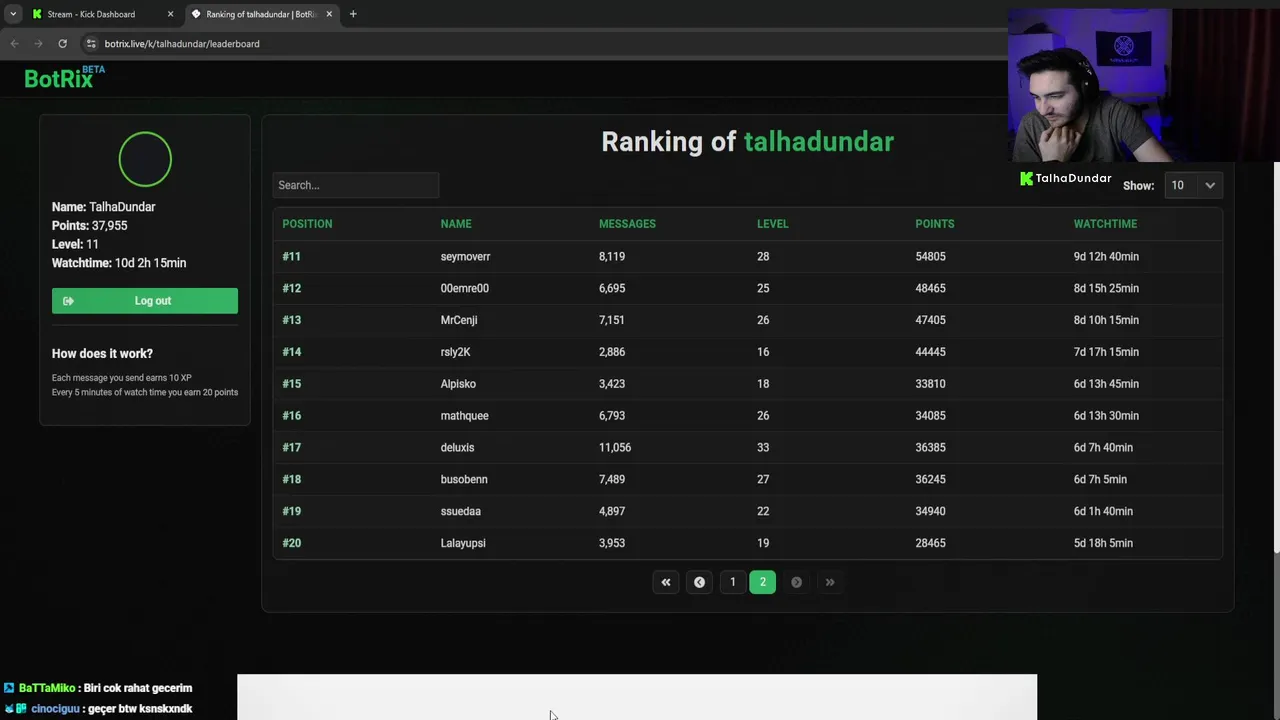Go to previous page arrow
This screenshot has width=1280, height=720.
point(699,582)
